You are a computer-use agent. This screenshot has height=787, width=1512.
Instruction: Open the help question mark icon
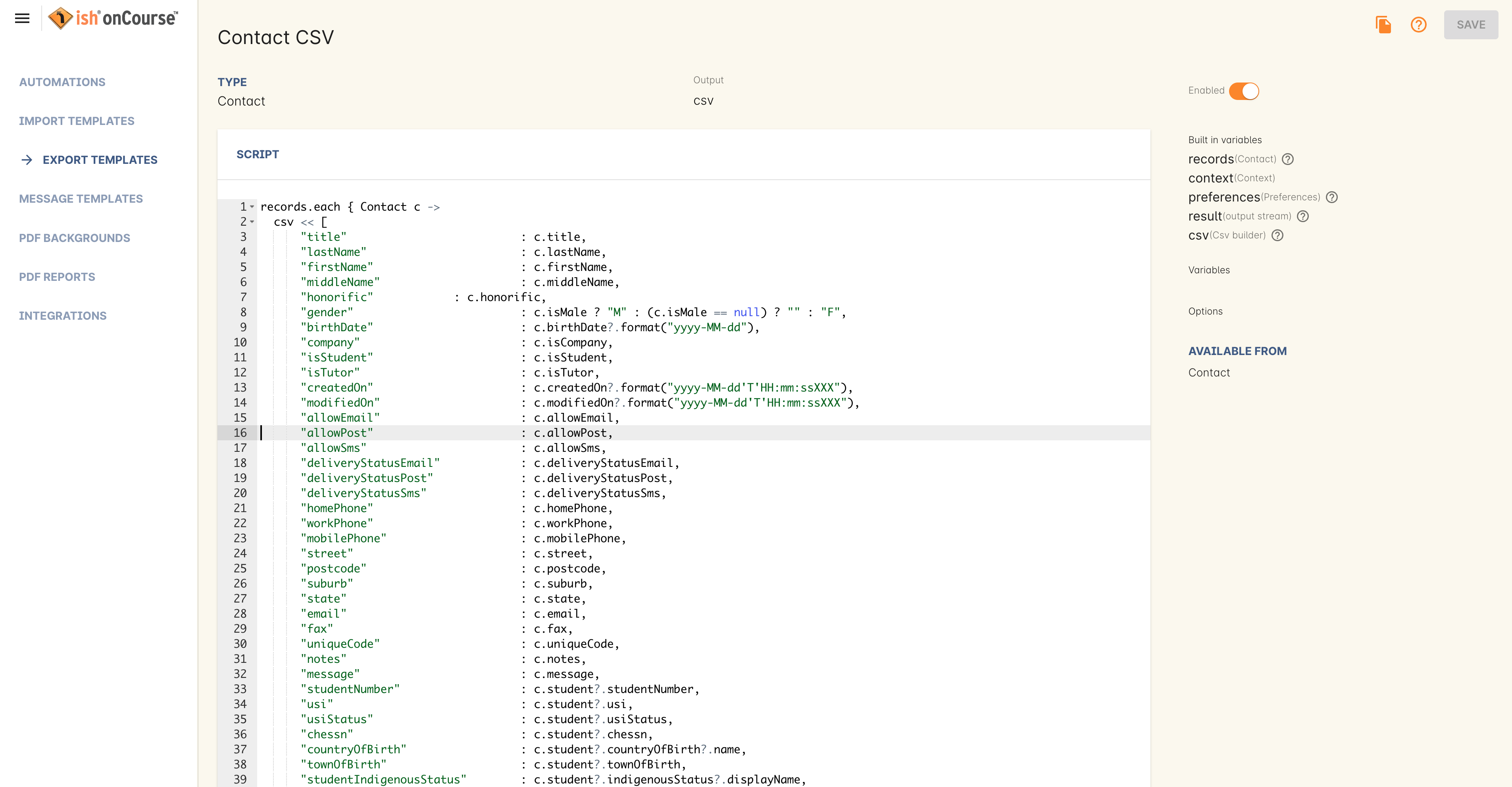point(1419,24)
